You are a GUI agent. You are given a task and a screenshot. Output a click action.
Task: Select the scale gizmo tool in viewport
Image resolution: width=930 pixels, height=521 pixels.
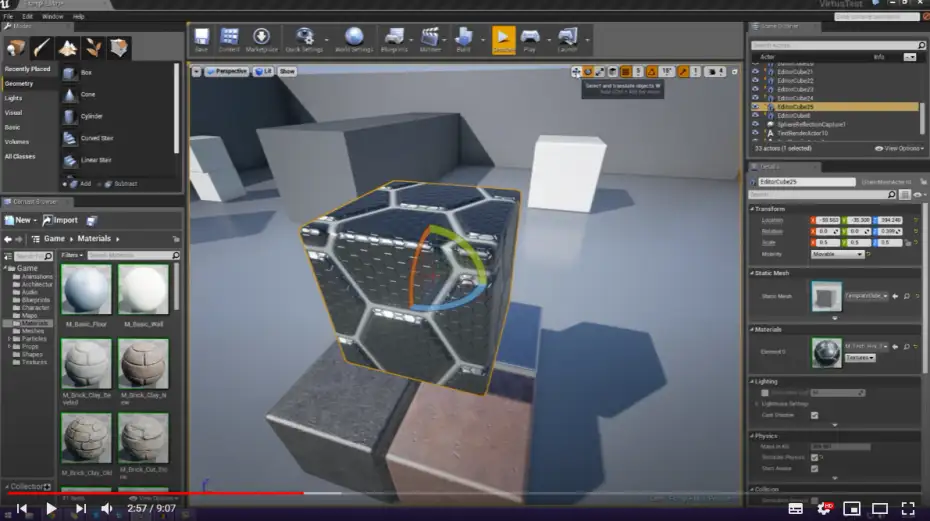(600, 72)
